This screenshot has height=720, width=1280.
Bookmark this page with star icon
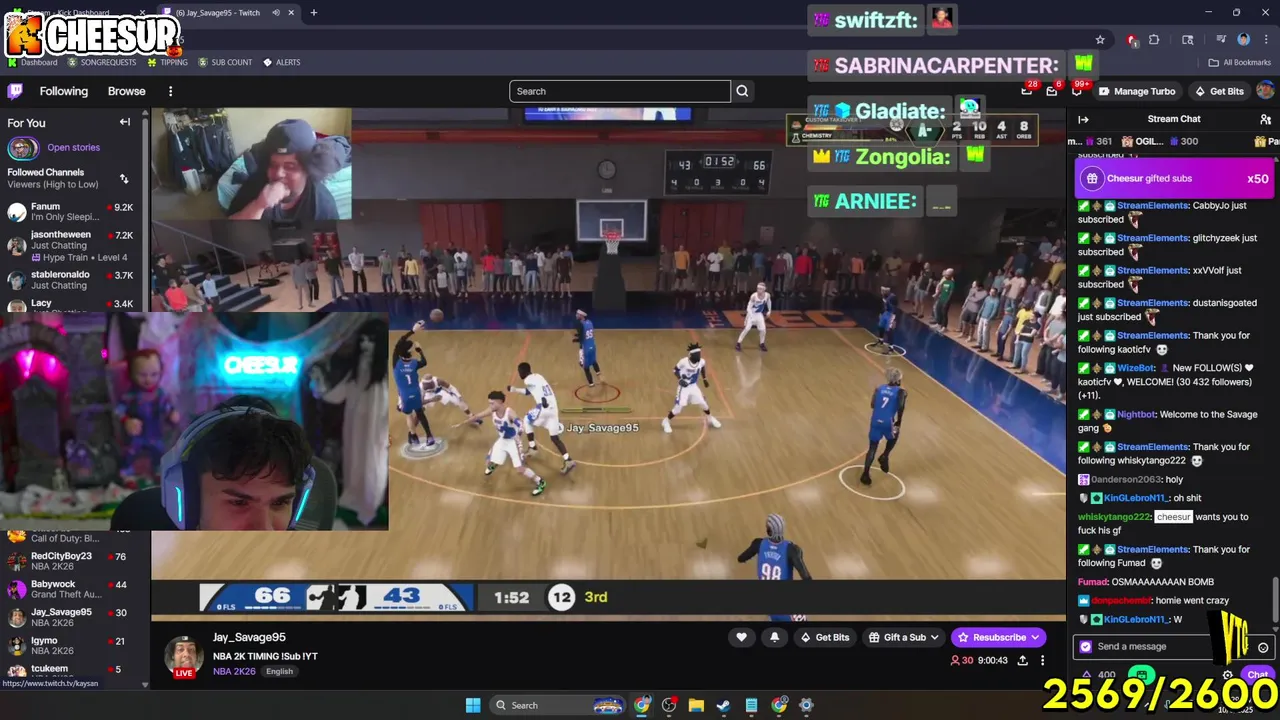coord(1100,40)
